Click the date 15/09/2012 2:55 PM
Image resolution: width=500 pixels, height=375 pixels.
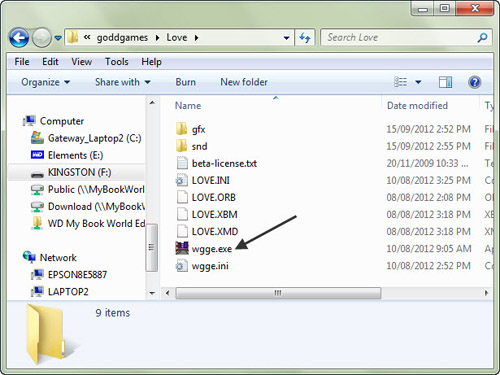(428, 146)
